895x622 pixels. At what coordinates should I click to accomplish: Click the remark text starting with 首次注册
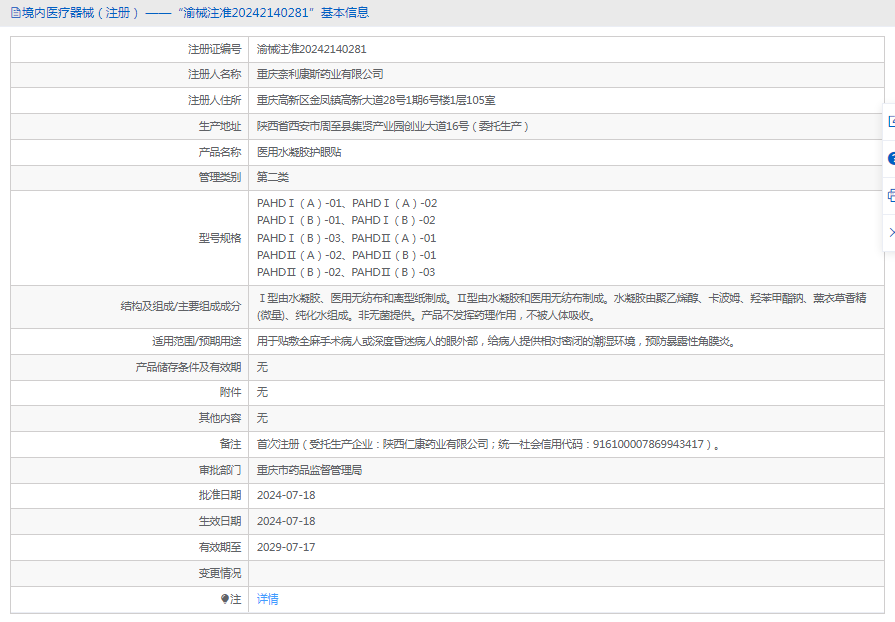click(x=487, y=444)
